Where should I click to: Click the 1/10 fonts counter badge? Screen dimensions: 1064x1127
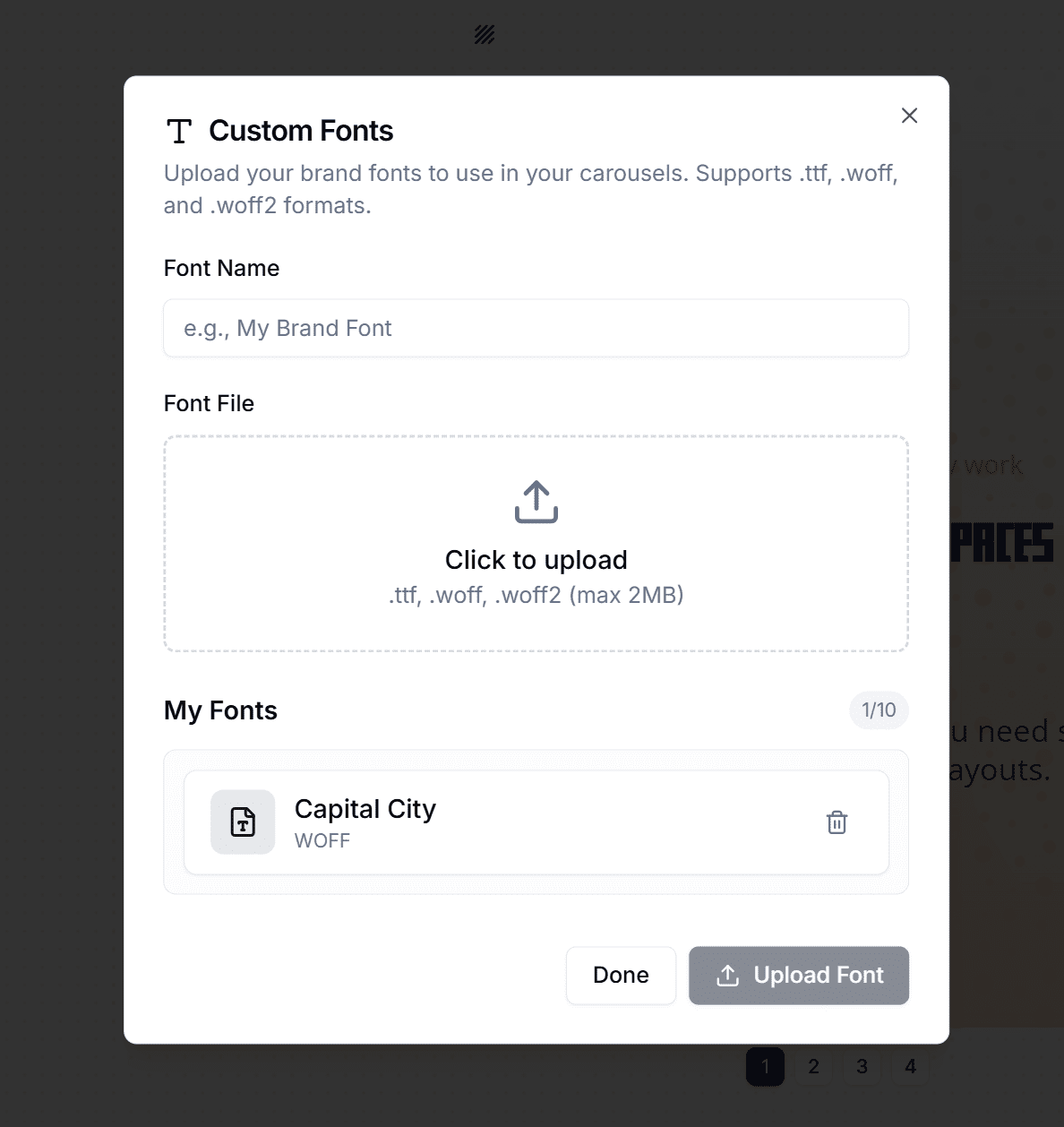pos(878,710)
